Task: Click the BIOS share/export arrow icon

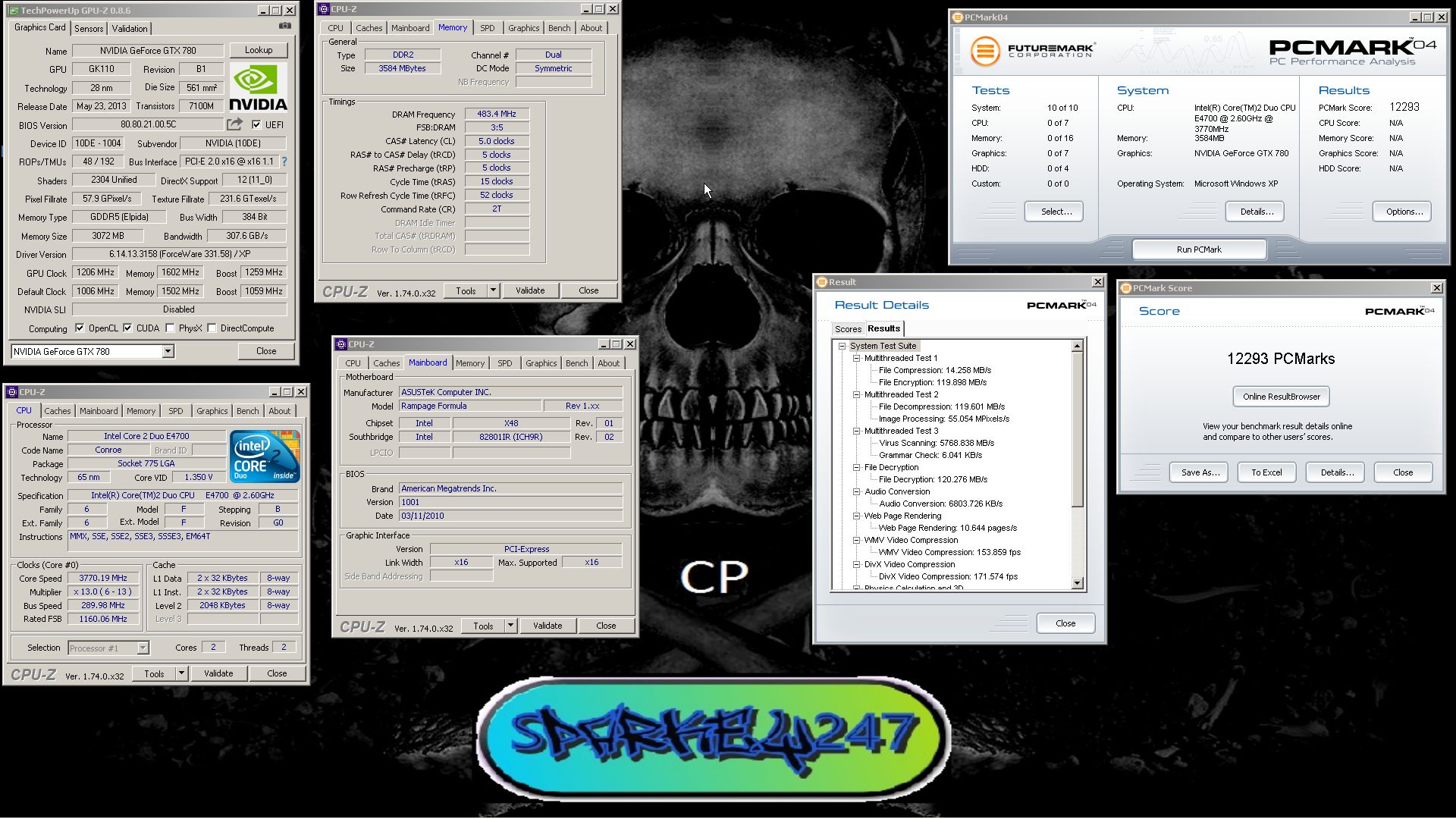Action: click(x=235, y=124)
